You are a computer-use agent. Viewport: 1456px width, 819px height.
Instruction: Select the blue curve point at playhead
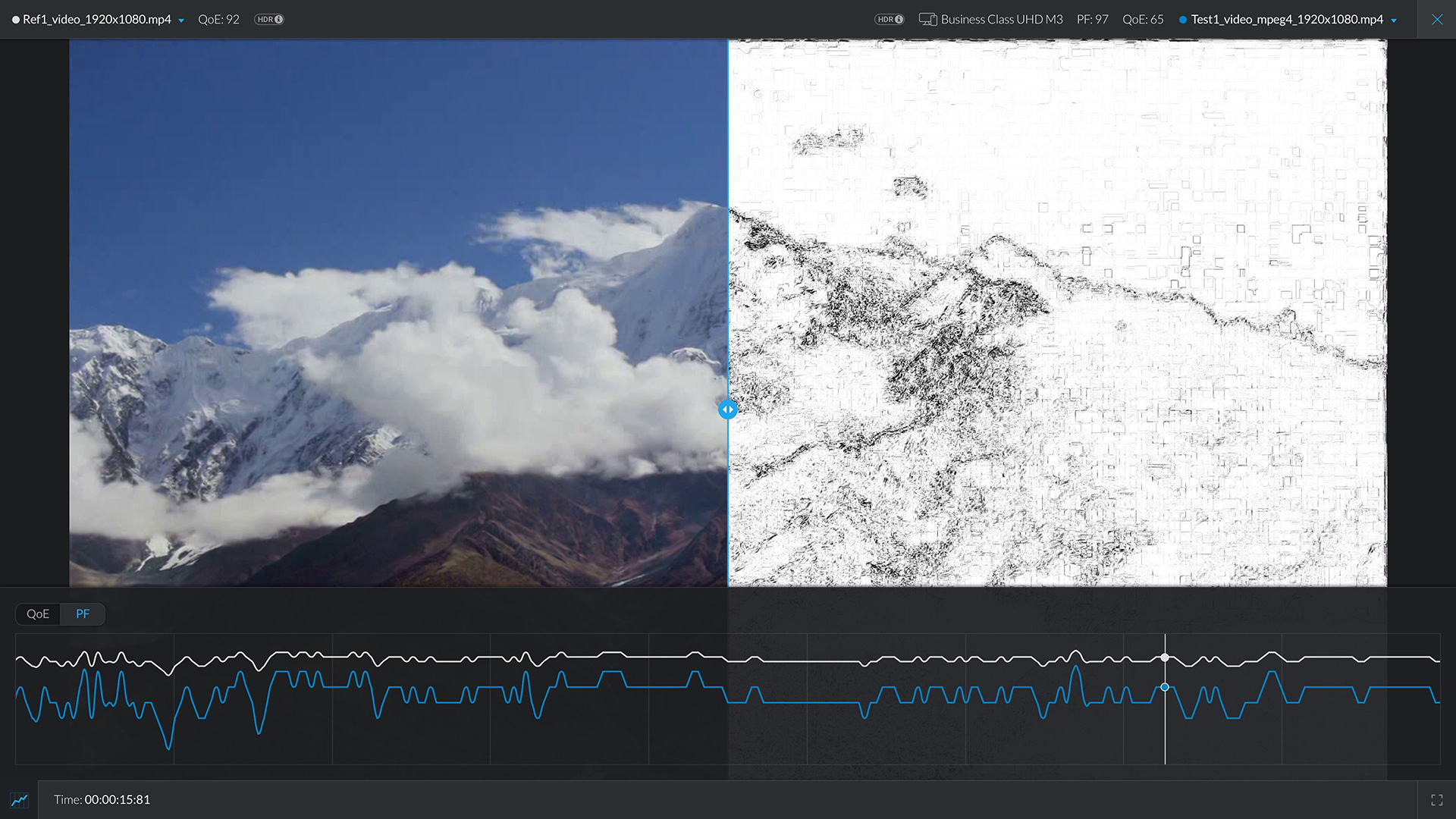click(x=1165, y=687)
